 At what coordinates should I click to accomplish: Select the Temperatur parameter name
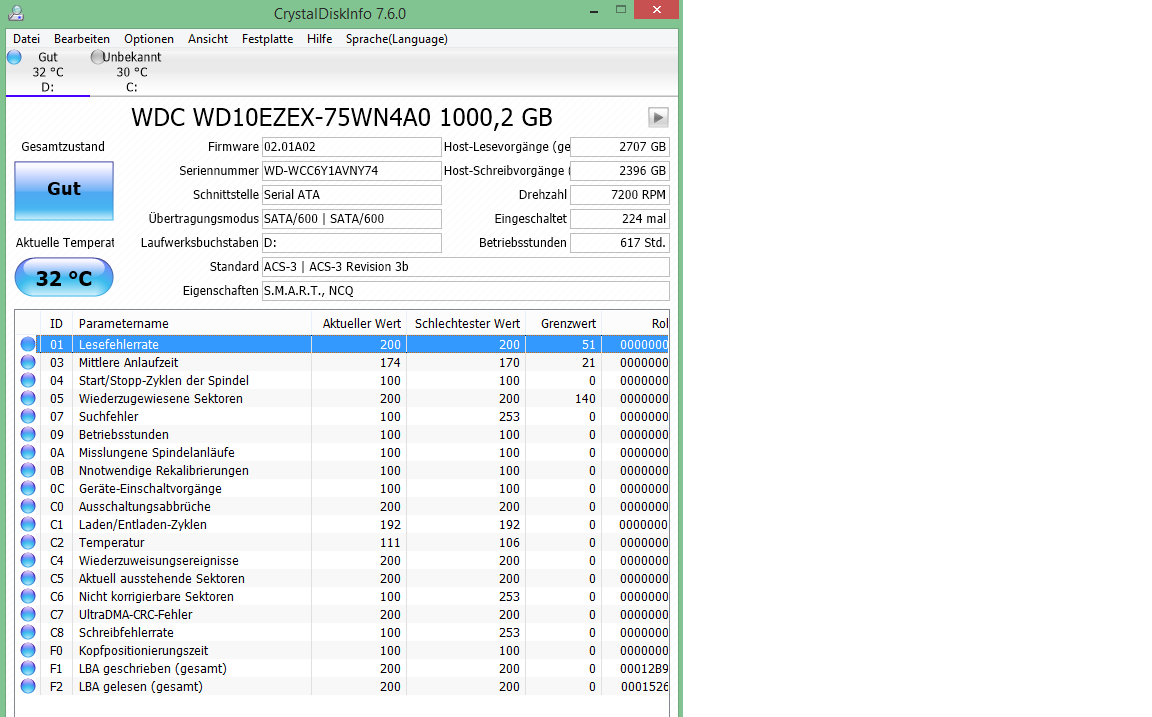coord(112,542)
